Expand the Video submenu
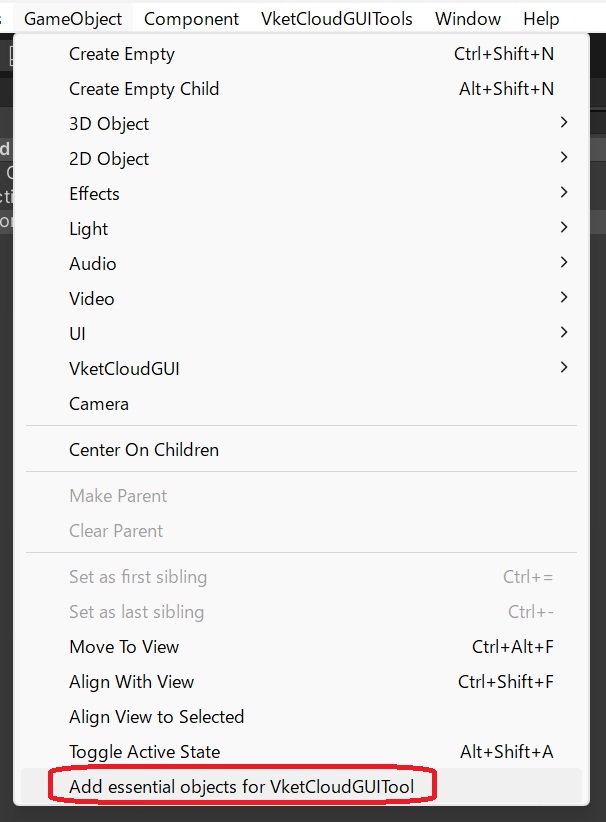 [92, 299]
